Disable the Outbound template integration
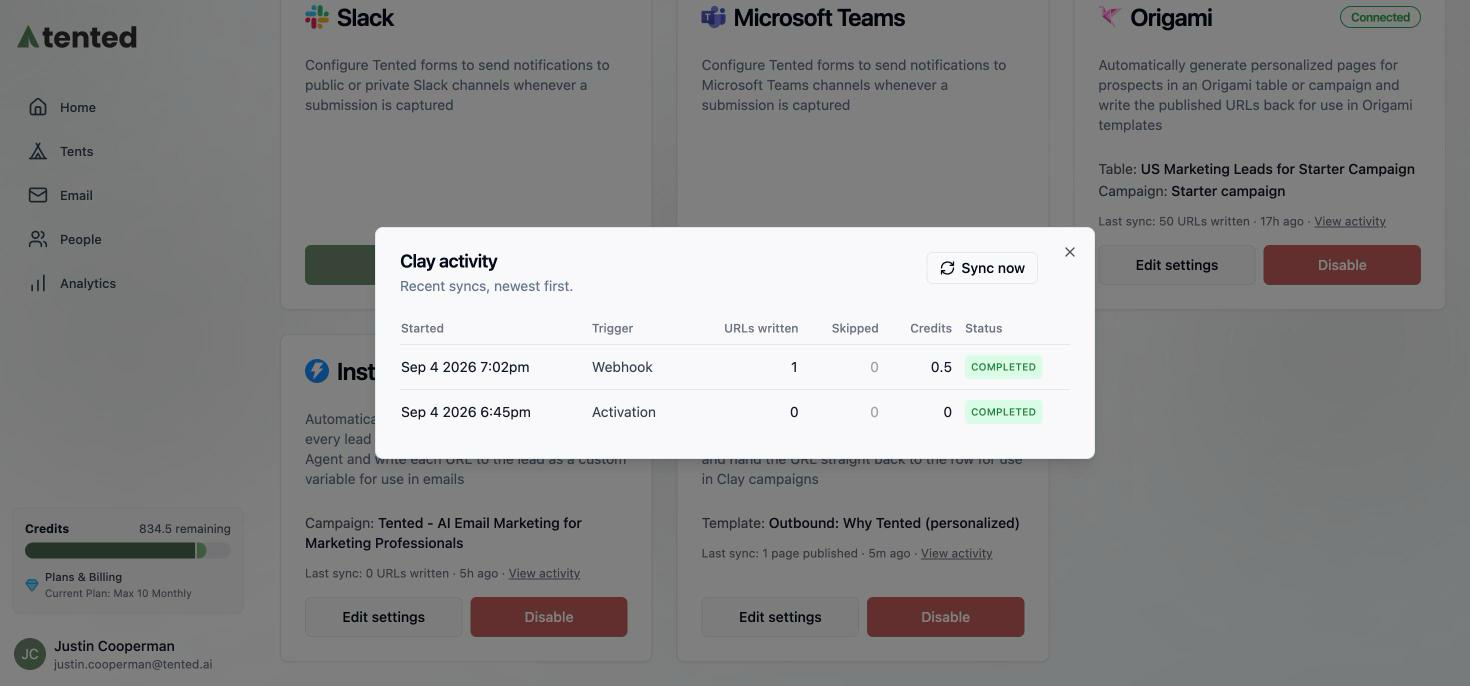The width and height of the screenshot is (1470, 686). 945,617
